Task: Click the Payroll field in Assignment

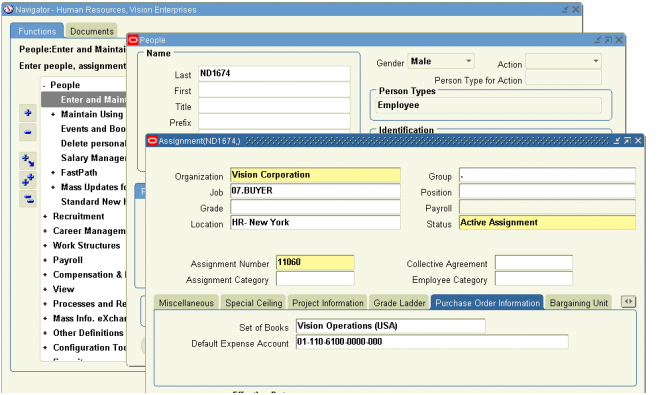Action: tap(547, 207)
